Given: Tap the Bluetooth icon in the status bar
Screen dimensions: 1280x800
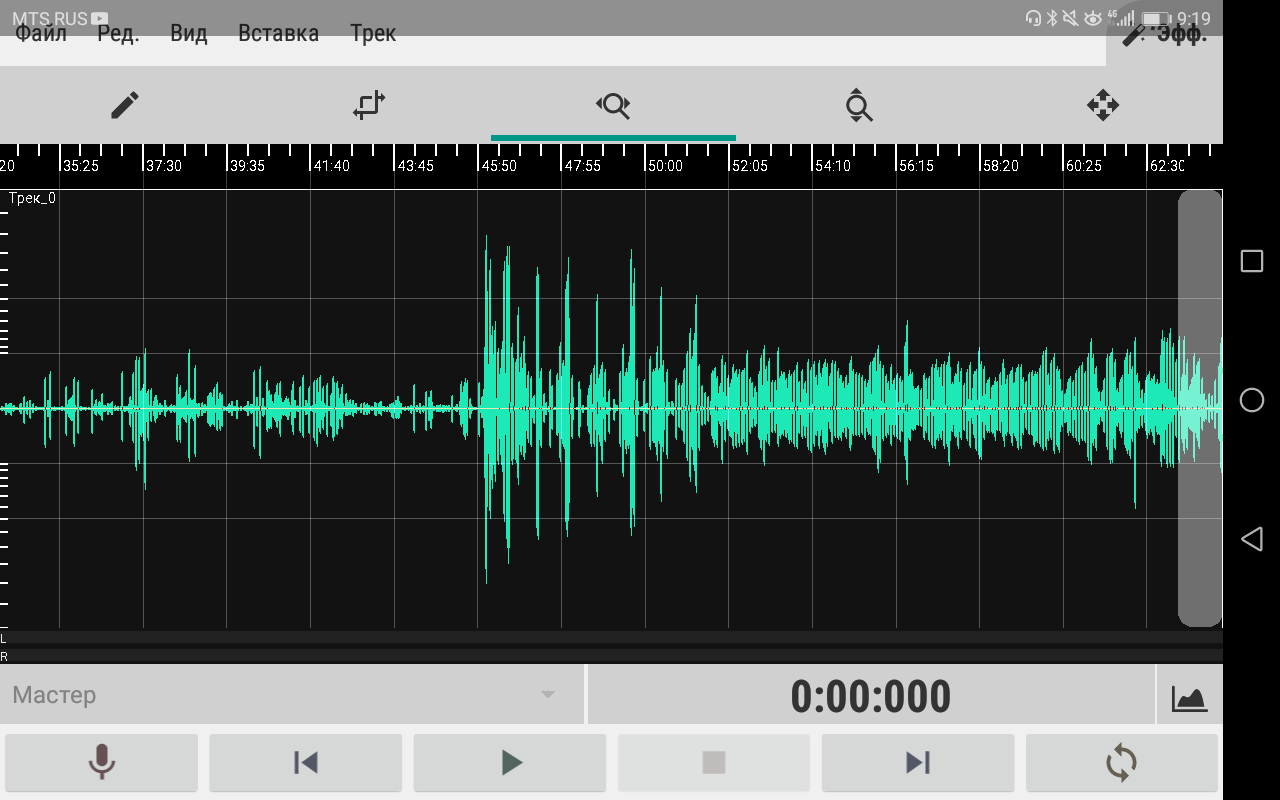Looking at the screenshot, I should click(1052, 18).
